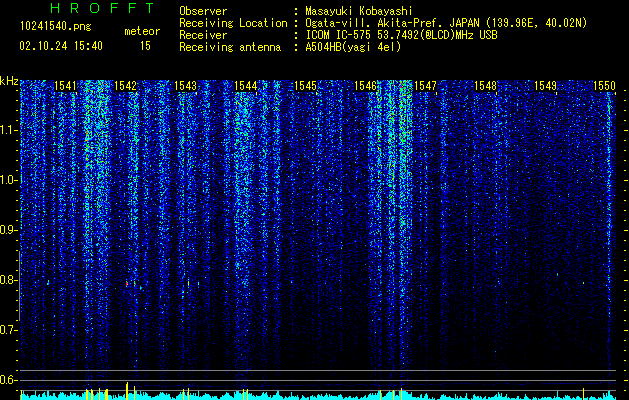Click the 1541 time marker
The image size is (629, 400).
coord(65,86)
